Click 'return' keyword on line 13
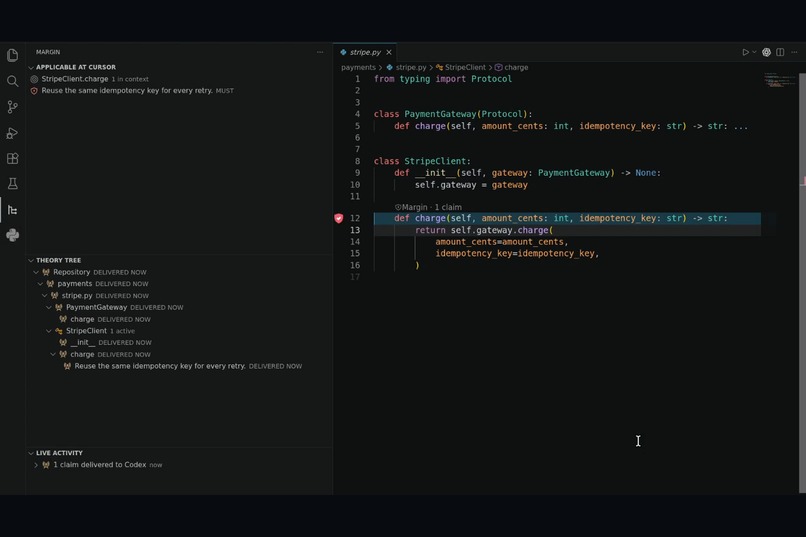806x537 pixels. click(x=430, y=230)
